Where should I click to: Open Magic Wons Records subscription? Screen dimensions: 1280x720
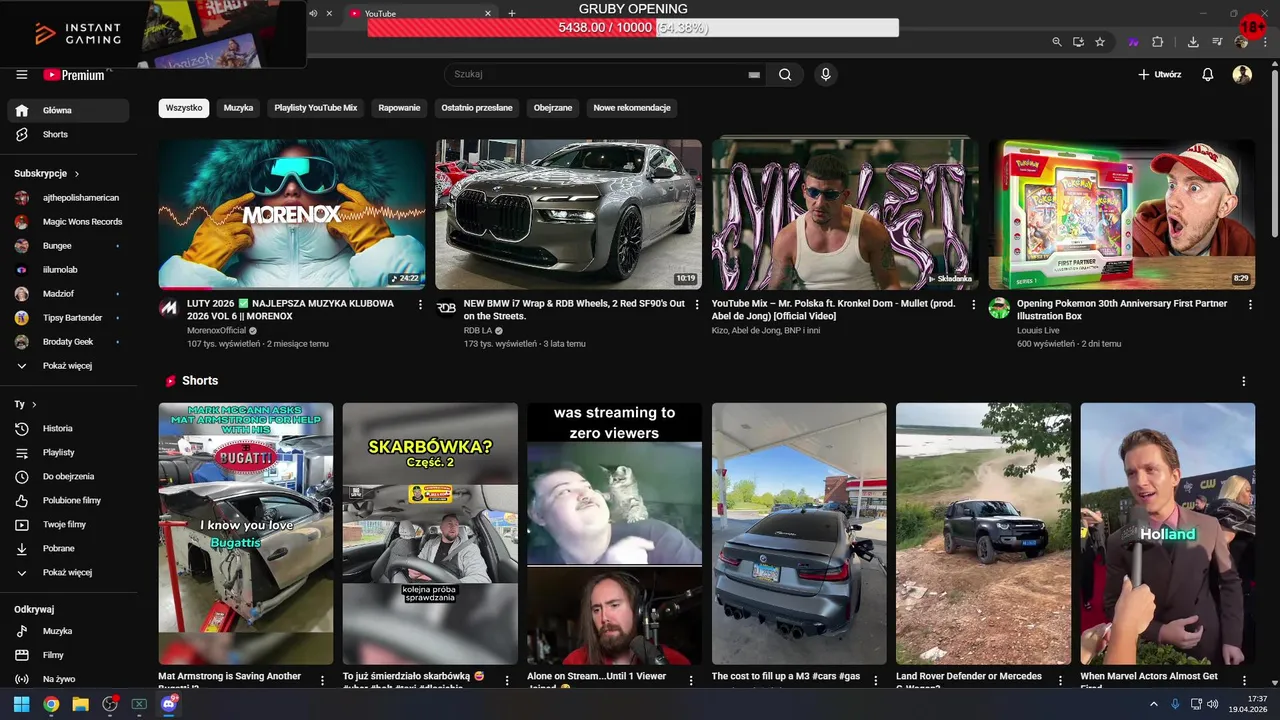(x=68, y=222)
